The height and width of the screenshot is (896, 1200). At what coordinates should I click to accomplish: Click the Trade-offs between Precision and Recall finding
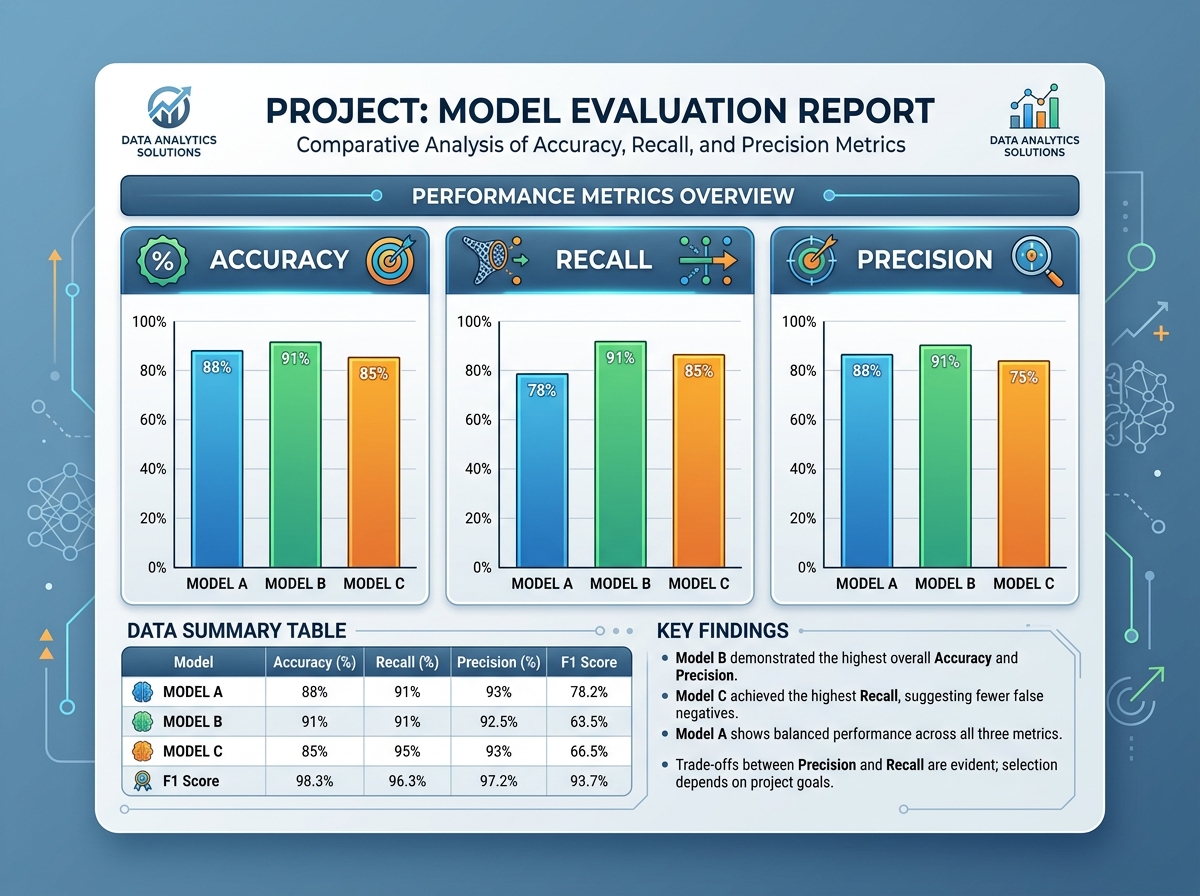coord(865,773)
